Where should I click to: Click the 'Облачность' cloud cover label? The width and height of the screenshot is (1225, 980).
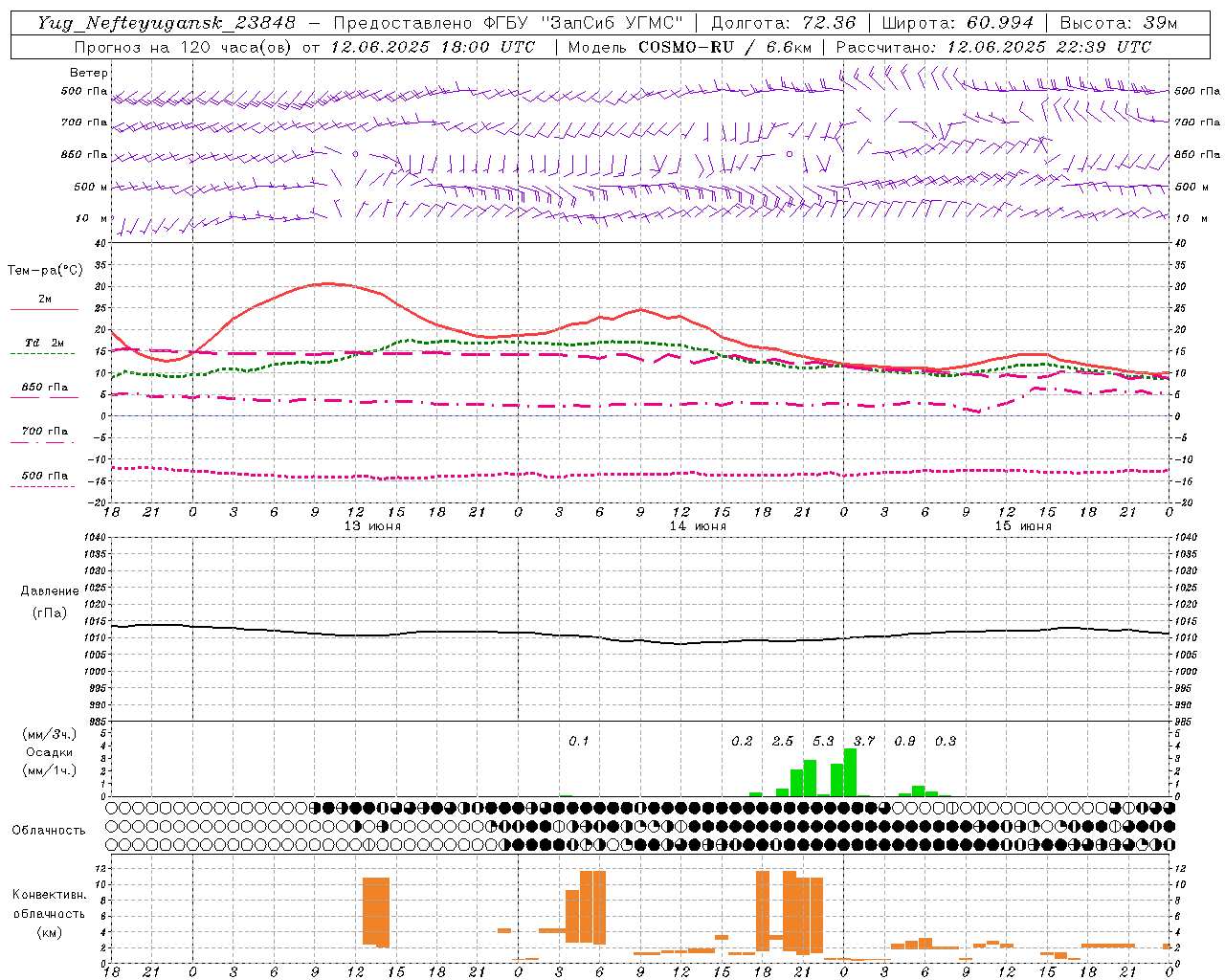(49, 831)
